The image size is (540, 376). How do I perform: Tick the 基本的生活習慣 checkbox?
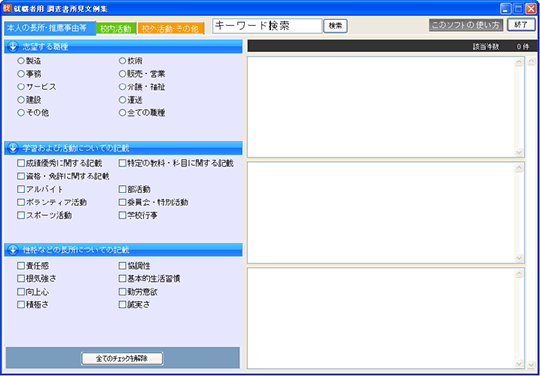click(122, 278)
